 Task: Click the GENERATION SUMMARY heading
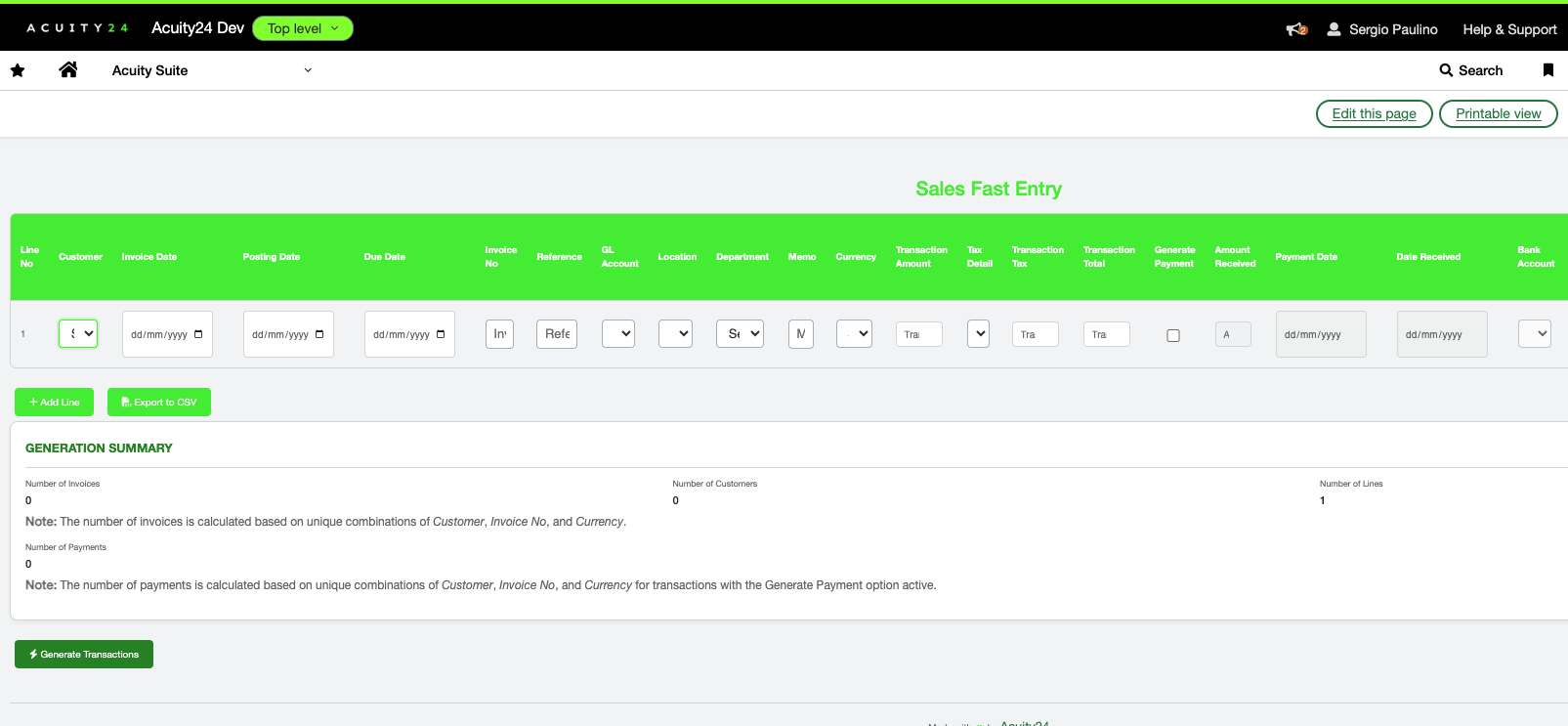point(99,448)
